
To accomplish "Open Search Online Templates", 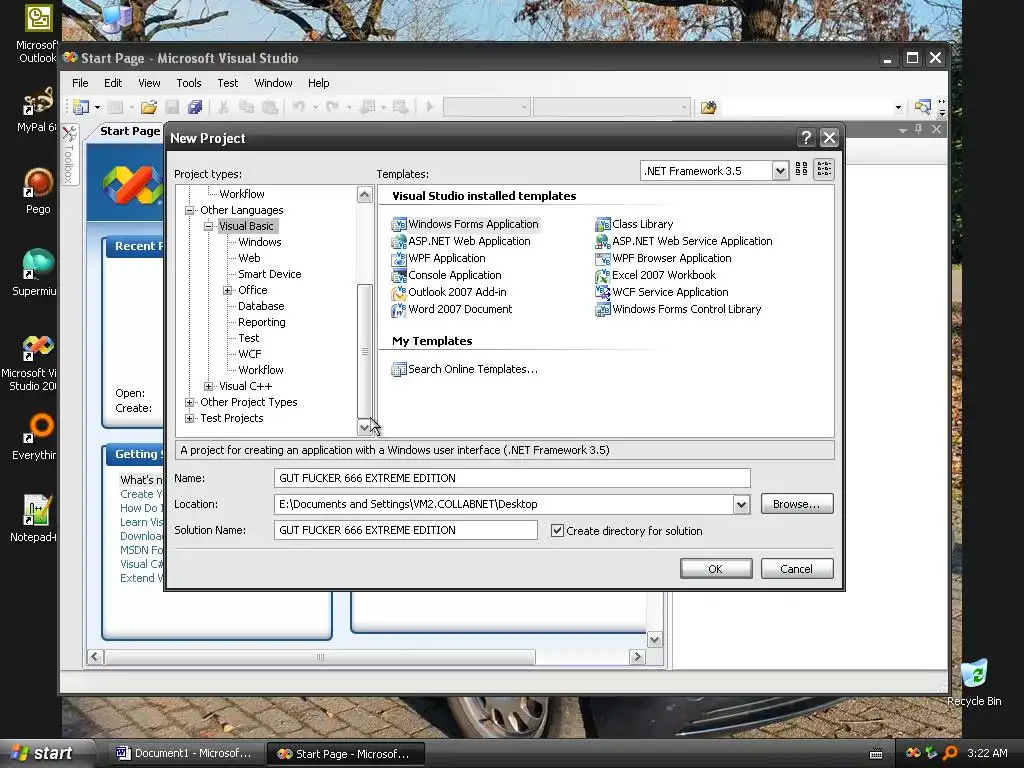I will click(464, 369).
